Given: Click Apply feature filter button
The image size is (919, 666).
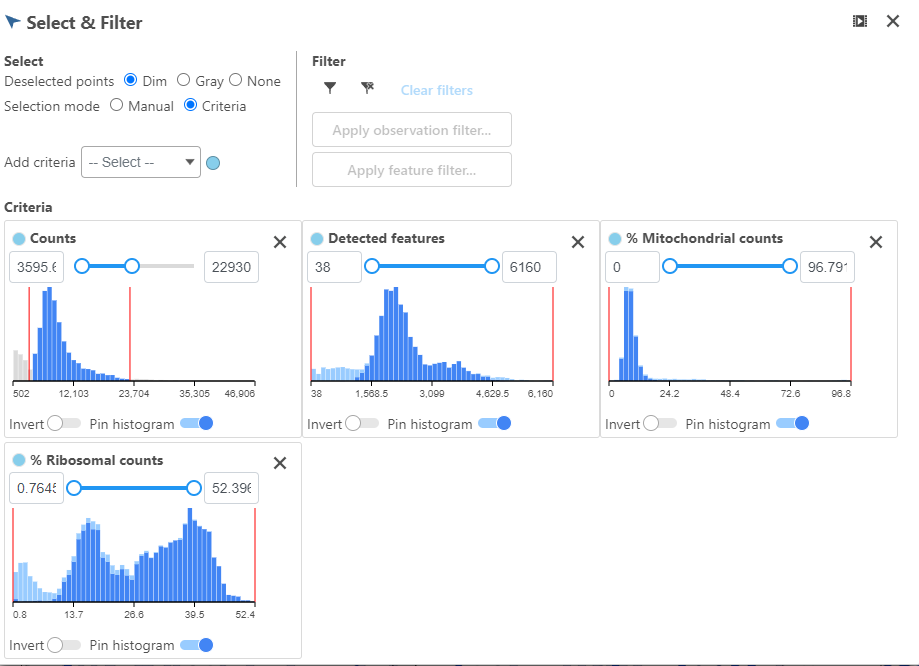Looking at the screenshot, I should pyautogui.click(x=412, y=170).
